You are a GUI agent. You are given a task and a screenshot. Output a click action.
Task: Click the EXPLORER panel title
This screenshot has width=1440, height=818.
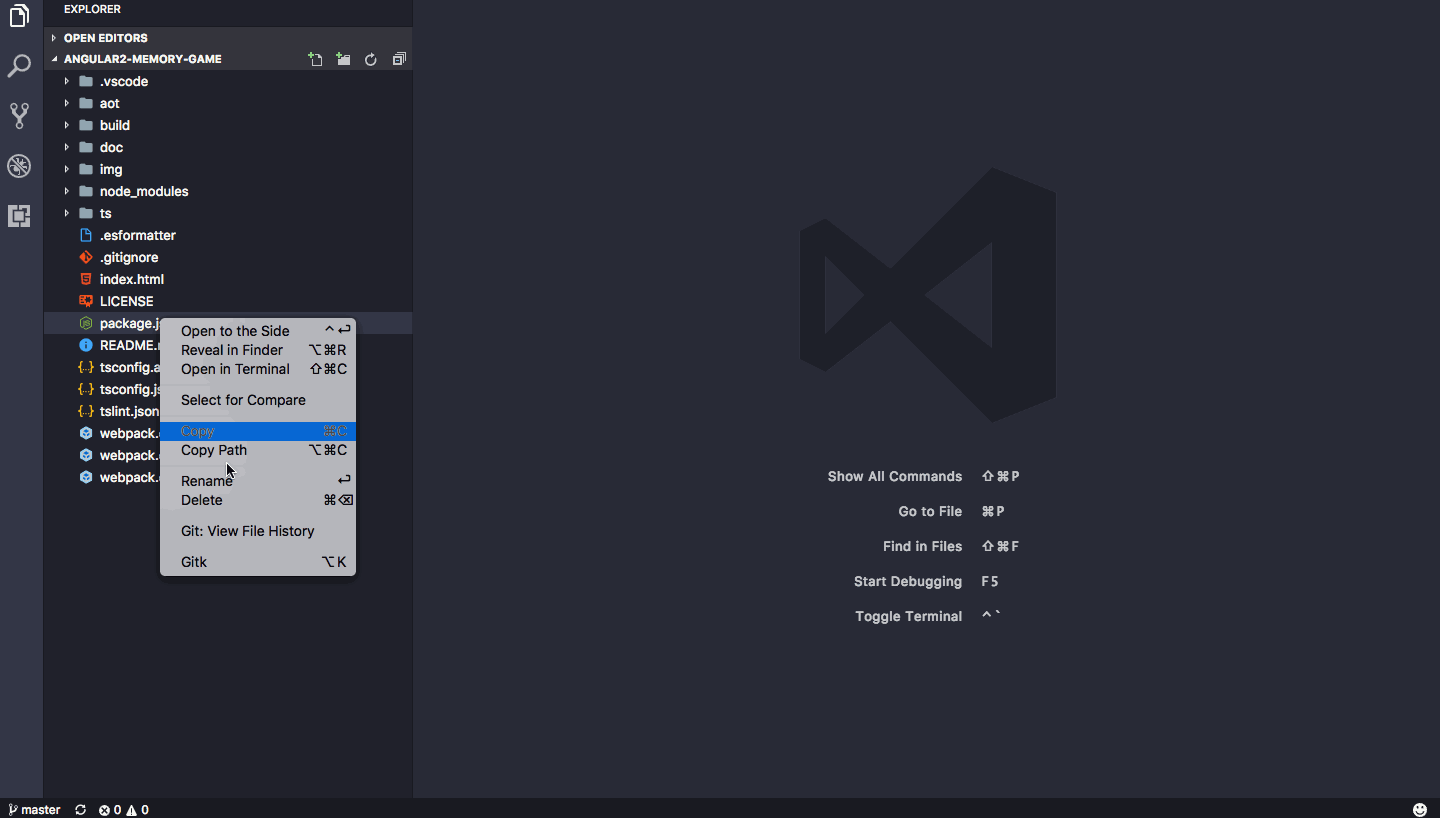[x=92, y=9]
